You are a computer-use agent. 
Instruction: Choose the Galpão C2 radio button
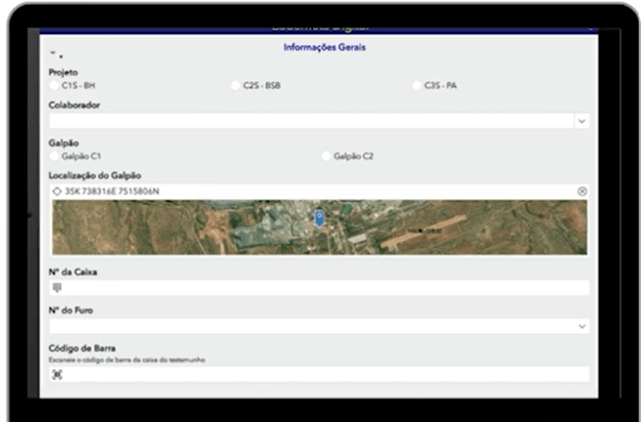coord(327,156)
